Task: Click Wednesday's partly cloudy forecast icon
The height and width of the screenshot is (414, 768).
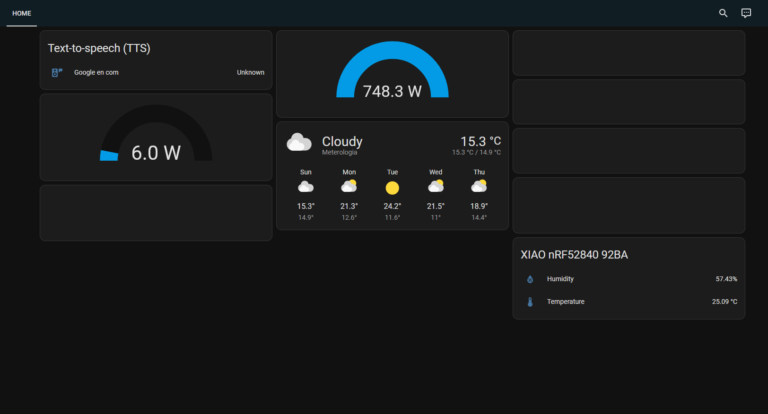Action: pos(436,187)
